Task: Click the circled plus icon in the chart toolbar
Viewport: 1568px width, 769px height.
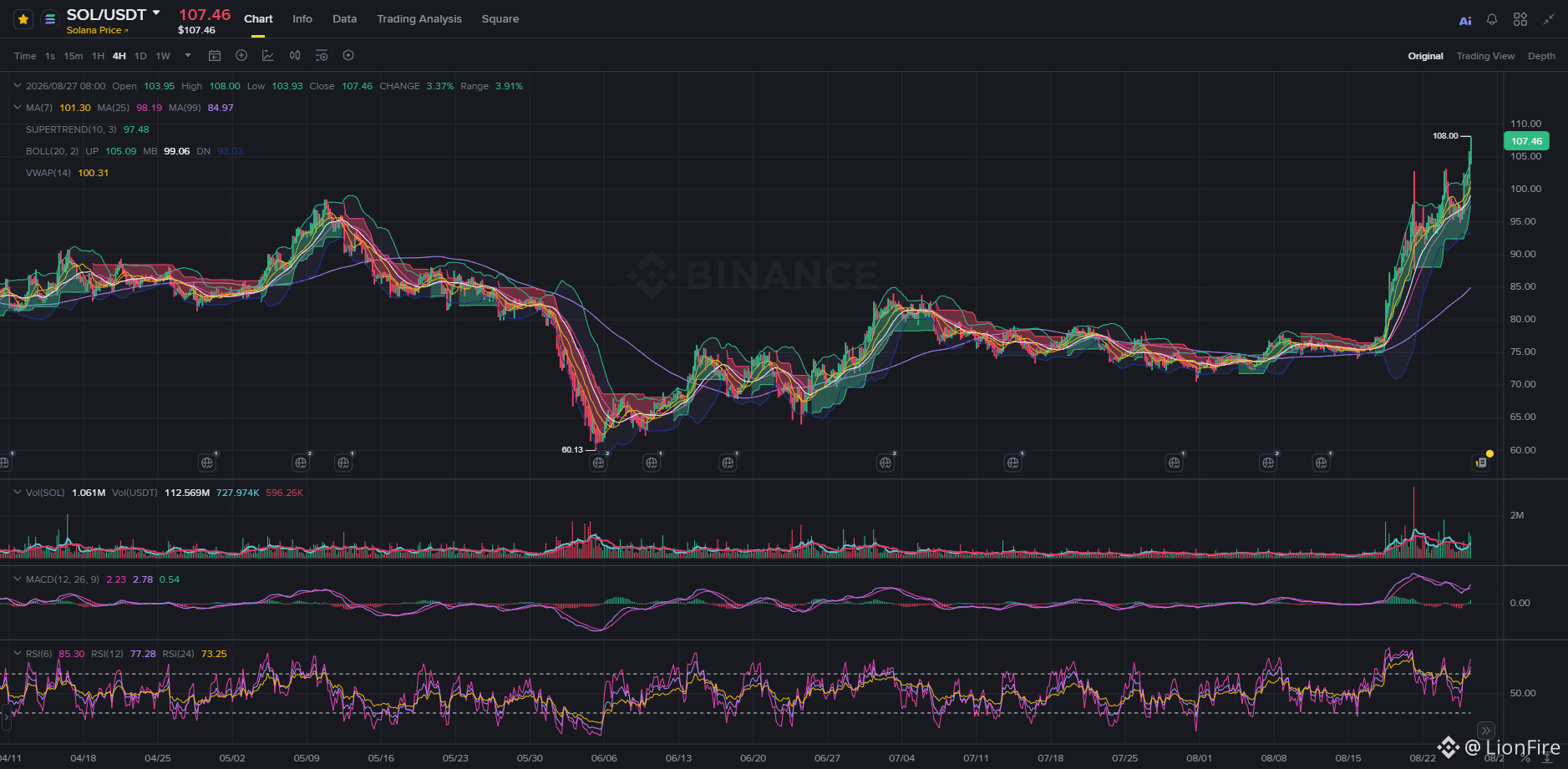Action: pyautogui.click(x=241, y=56)
